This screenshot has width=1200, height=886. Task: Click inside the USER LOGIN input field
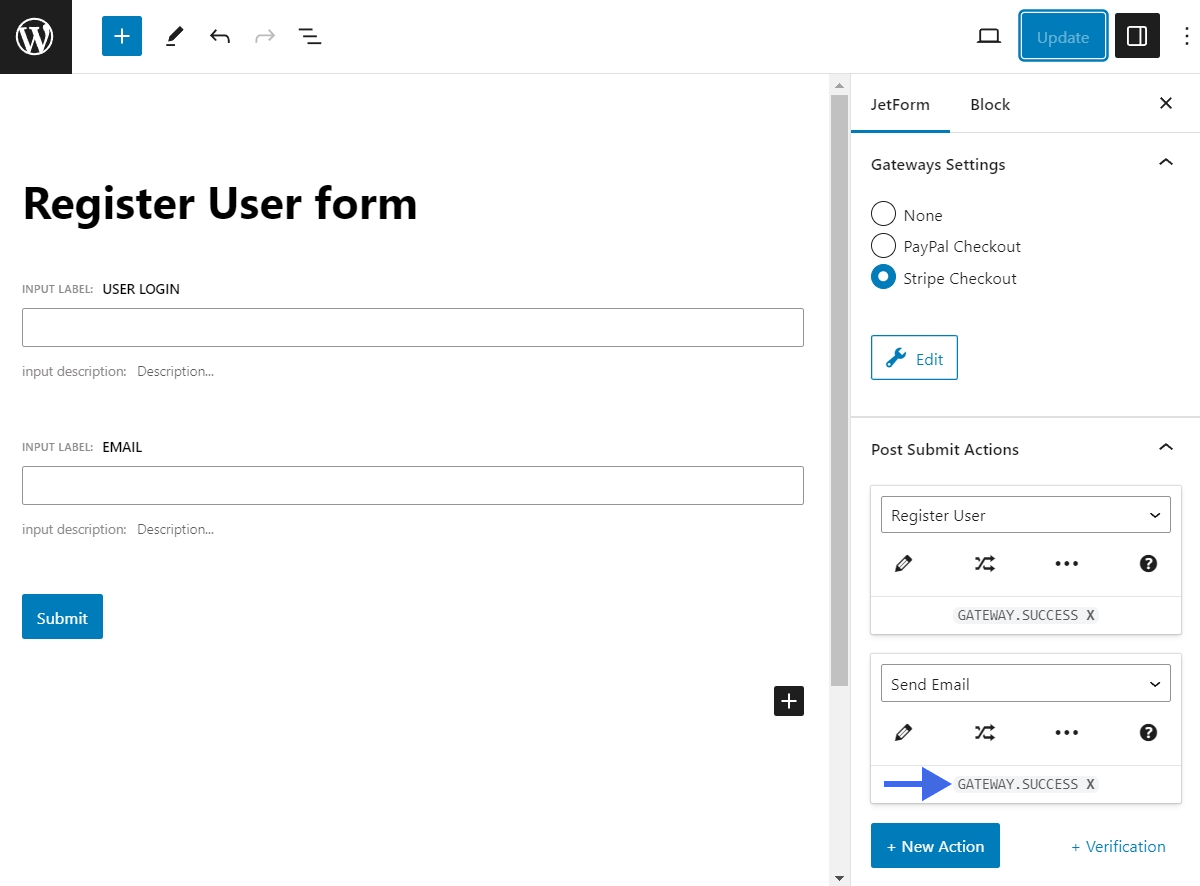point(412,327)
